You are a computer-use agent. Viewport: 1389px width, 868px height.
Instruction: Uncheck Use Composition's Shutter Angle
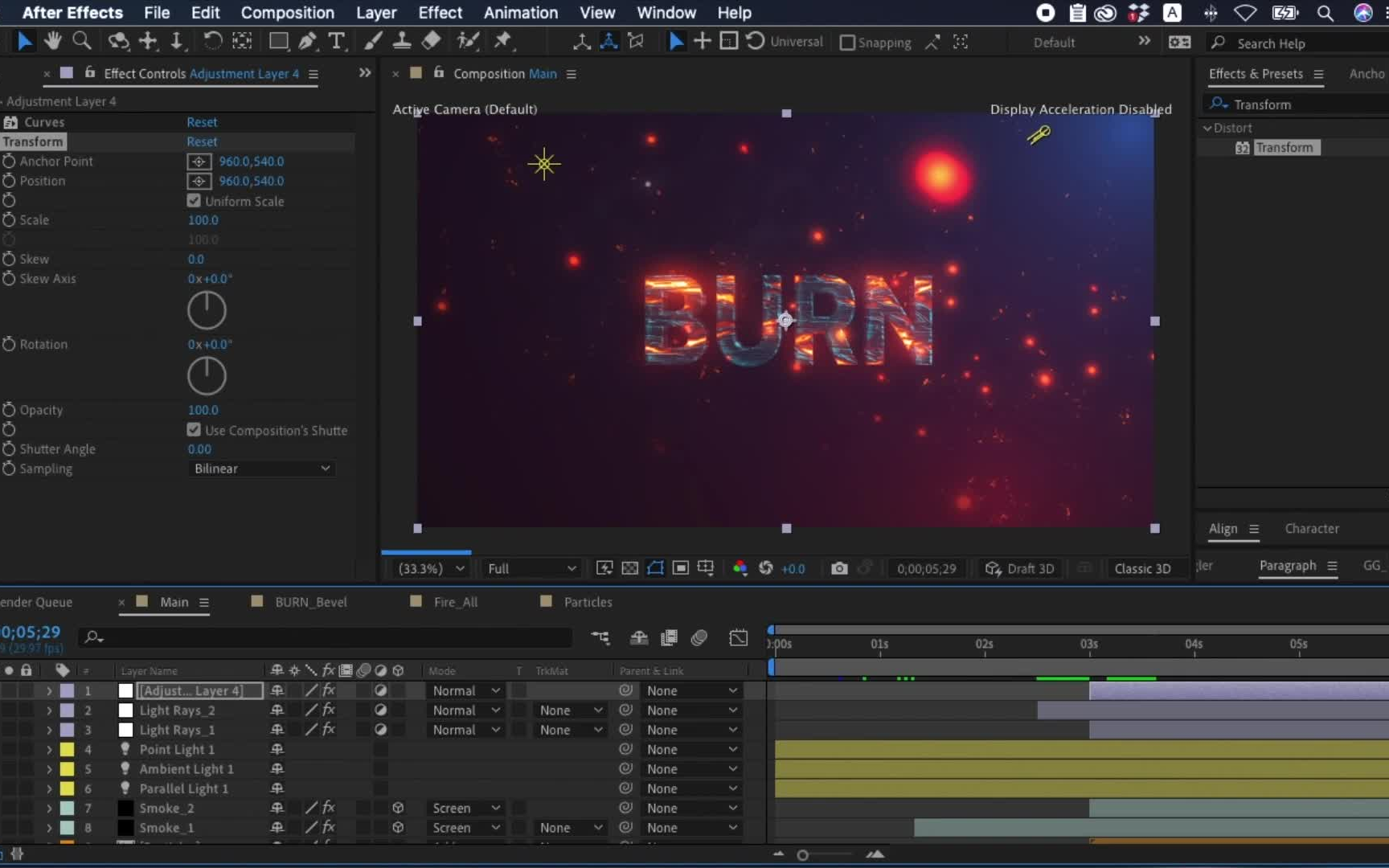tap(194, 430)
